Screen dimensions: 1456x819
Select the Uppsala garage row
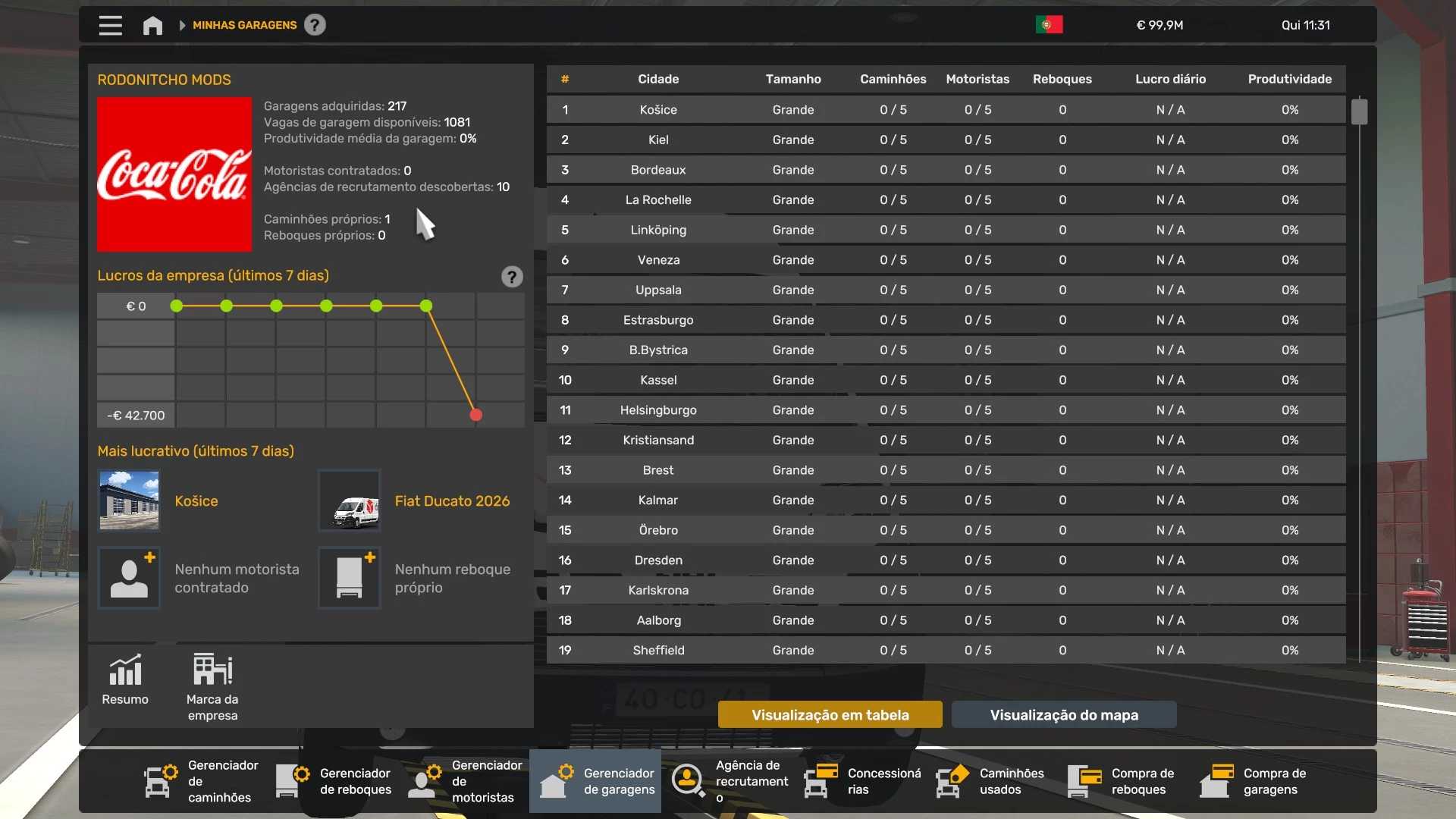click(x=946, y=290)
